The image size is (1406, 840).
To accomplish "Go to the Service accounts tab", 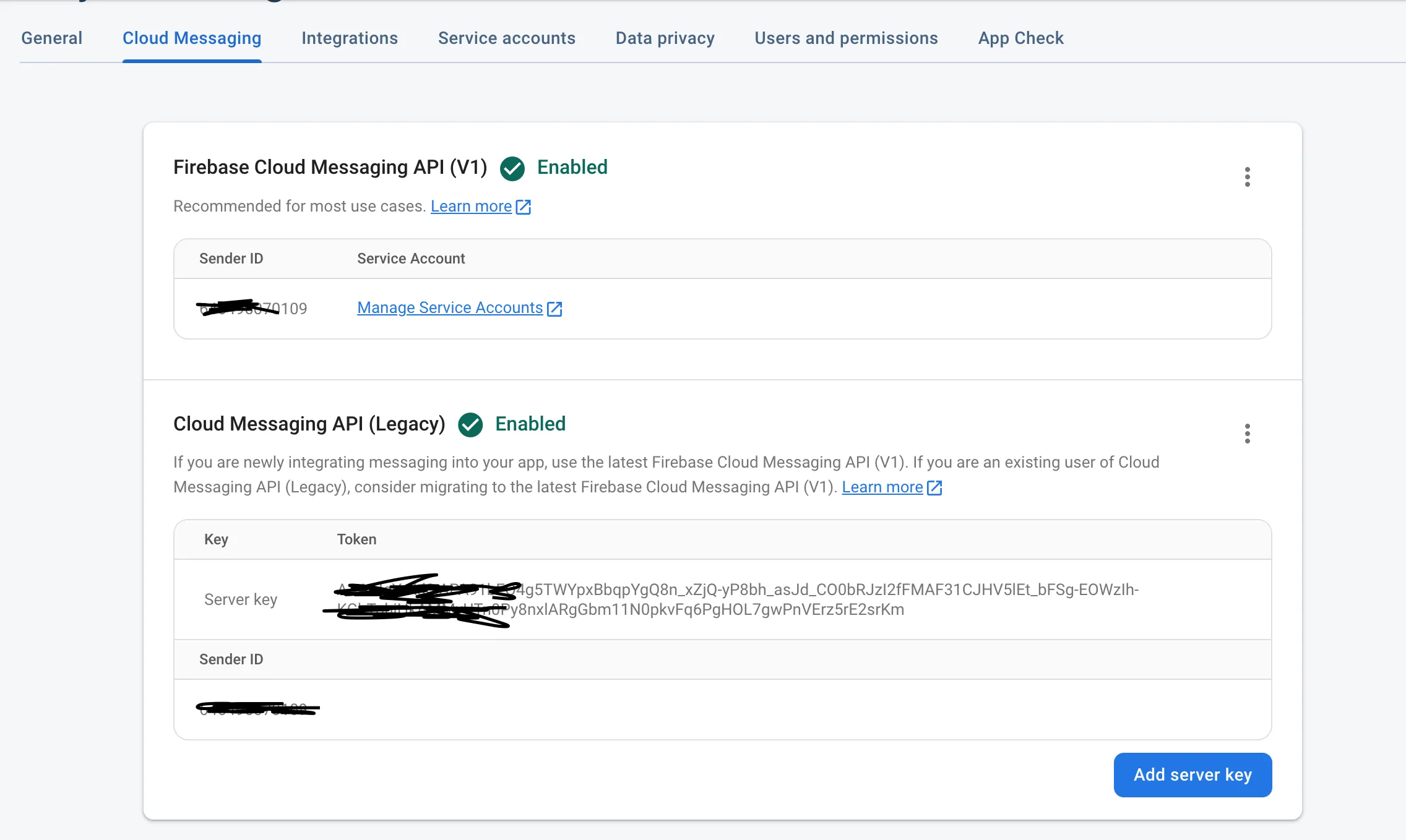I will [506, 38].
